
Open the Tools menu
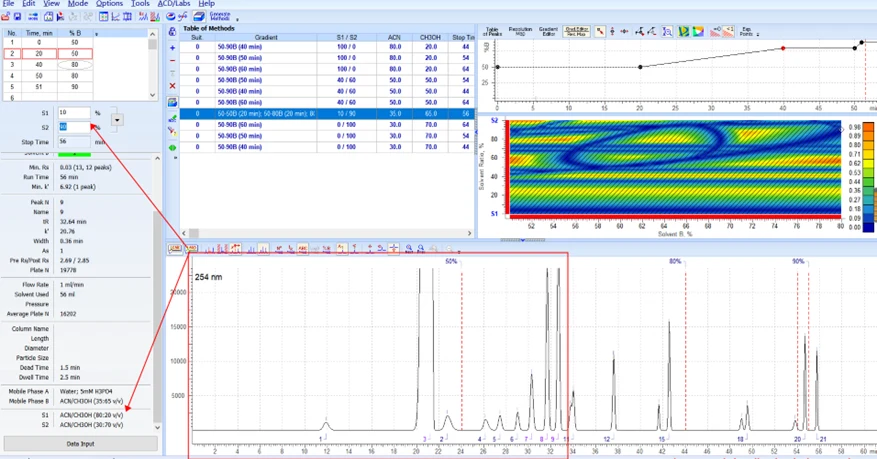pyautogui.click(x=140, y=3)
